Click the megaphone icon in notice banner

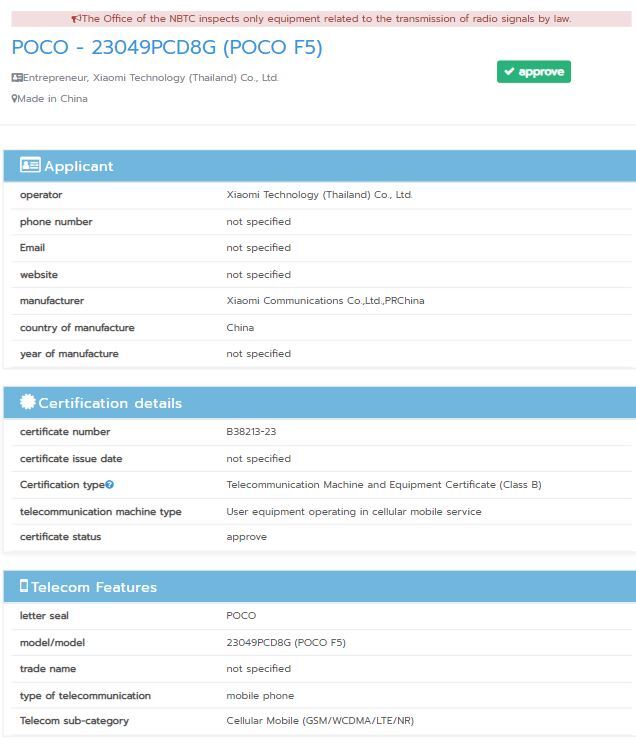pyautogui.click(x=76, y=19)
